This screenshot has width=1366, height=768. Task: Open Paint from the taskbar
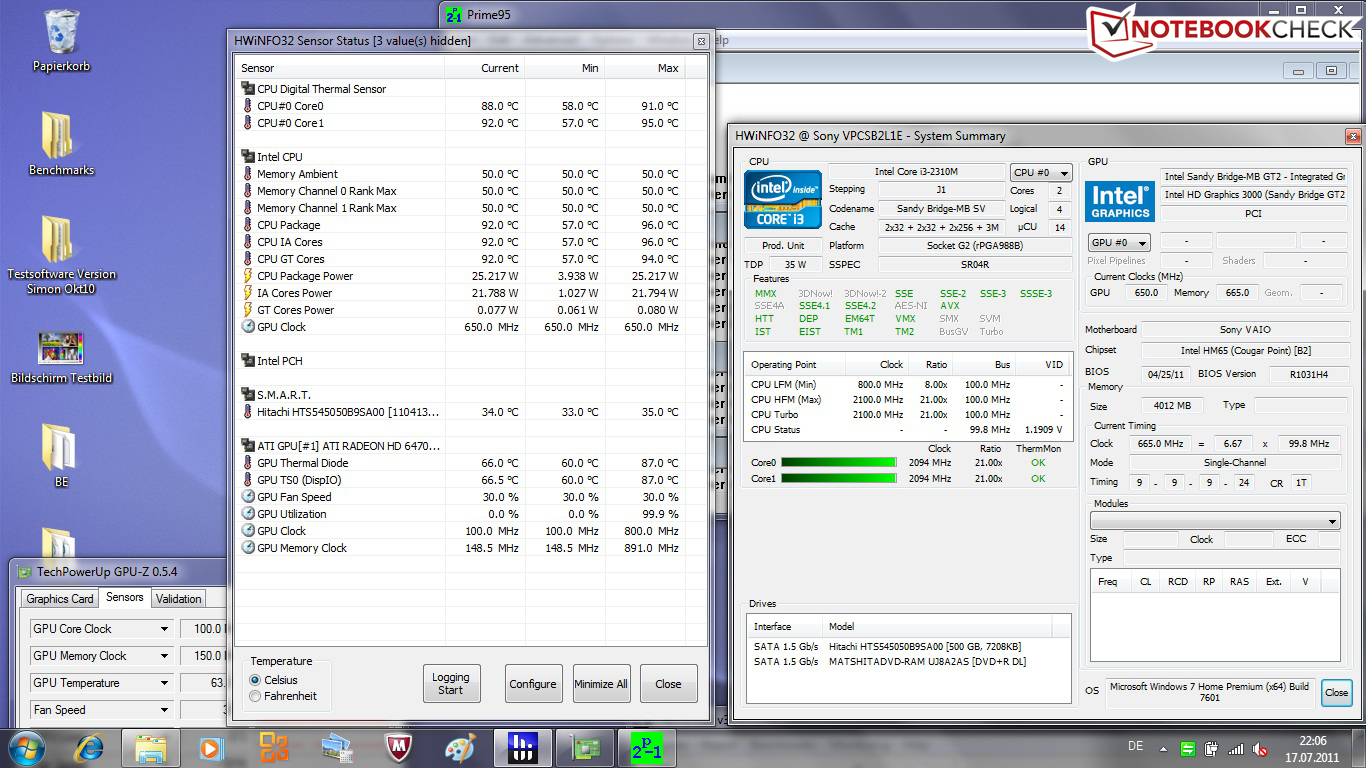click(x=460, y=748)
